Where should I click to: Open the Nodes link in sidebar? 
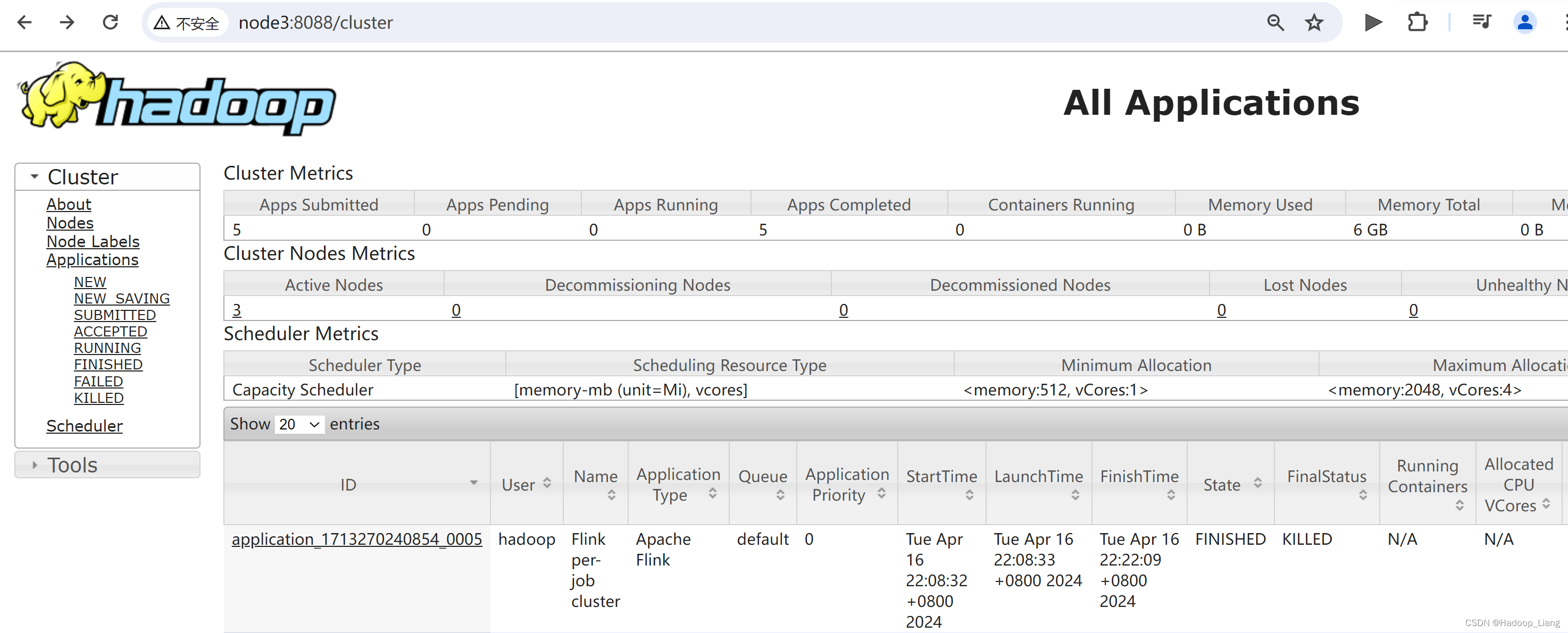click(x=70, y=223)
